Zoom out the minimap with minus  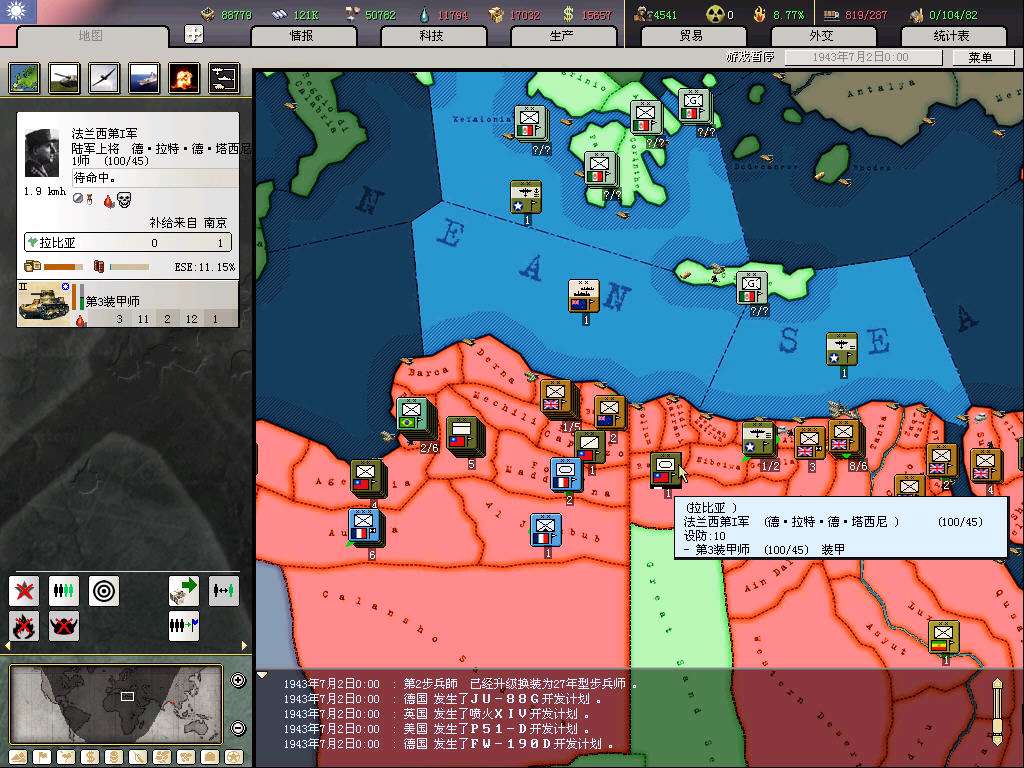coord(238,728)
